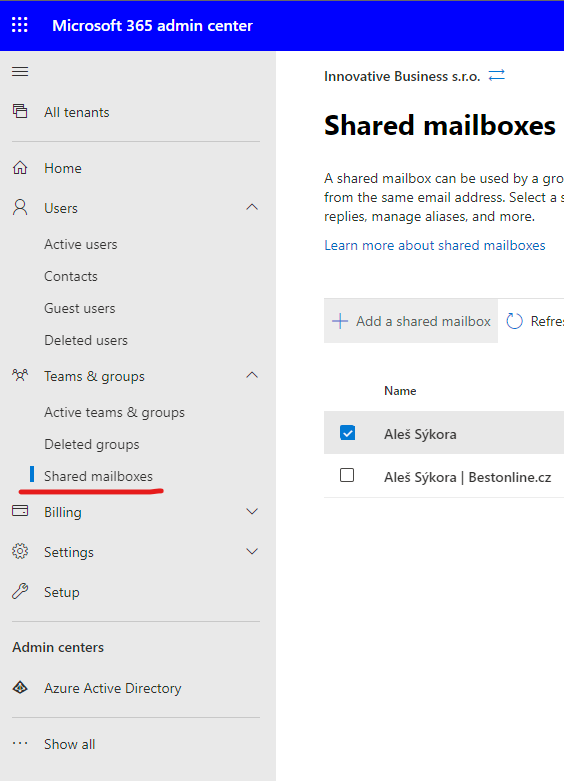Open Active teams & groups
This screenshot has width=564, height=781.
pyautogui.click(x=115, y=412)
